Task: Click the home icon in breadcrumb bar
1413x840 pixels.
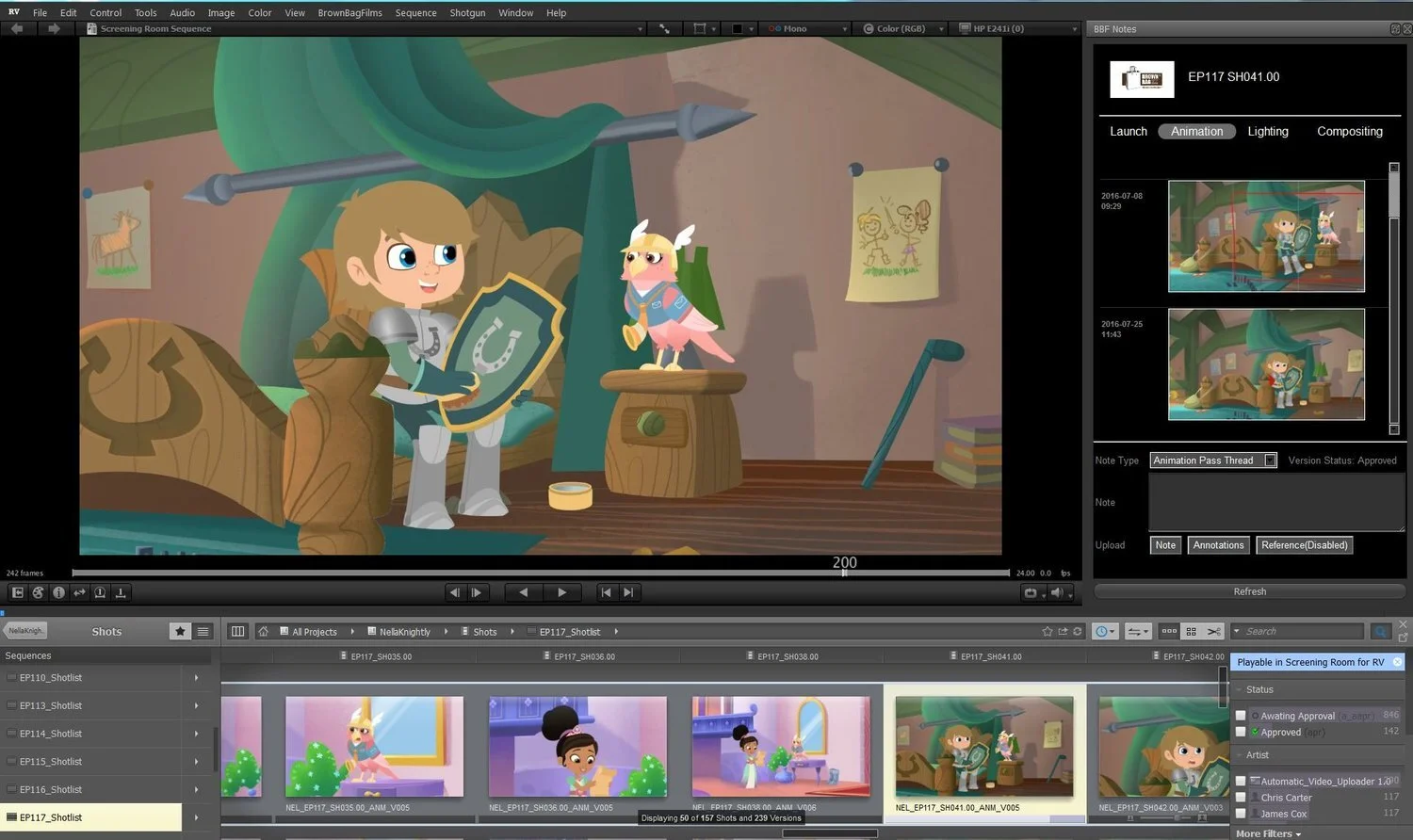Action: [264, 632]
